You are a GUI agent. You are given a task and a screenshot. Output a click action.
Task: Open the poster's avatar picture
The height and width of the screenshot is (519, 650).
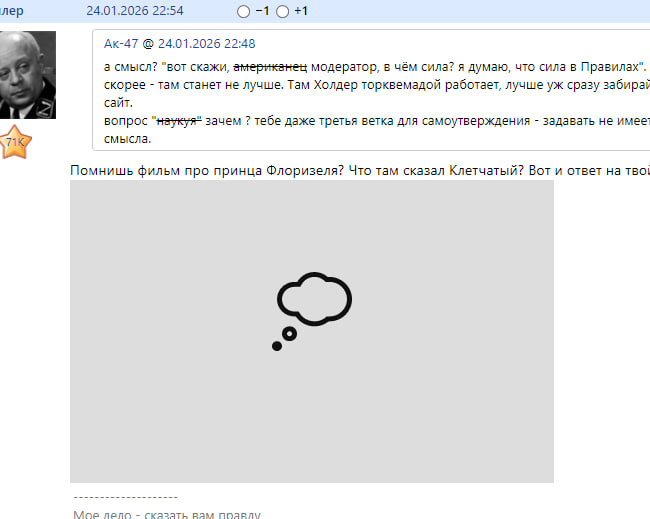point(28,75)
